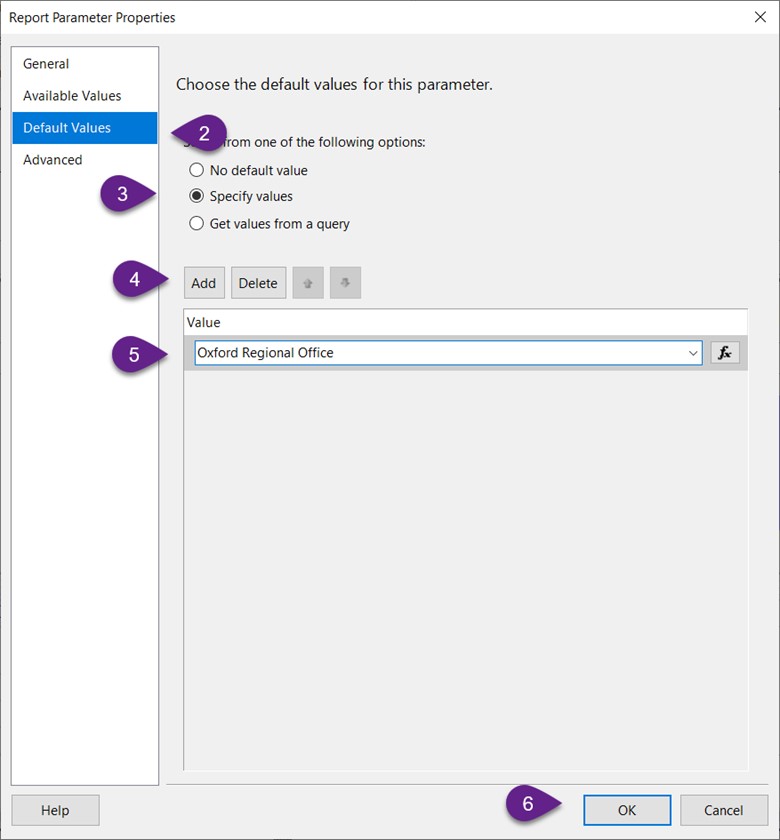Select the No default value option
780x840 pixels.
pyautogui.click(x=197, y=170)
